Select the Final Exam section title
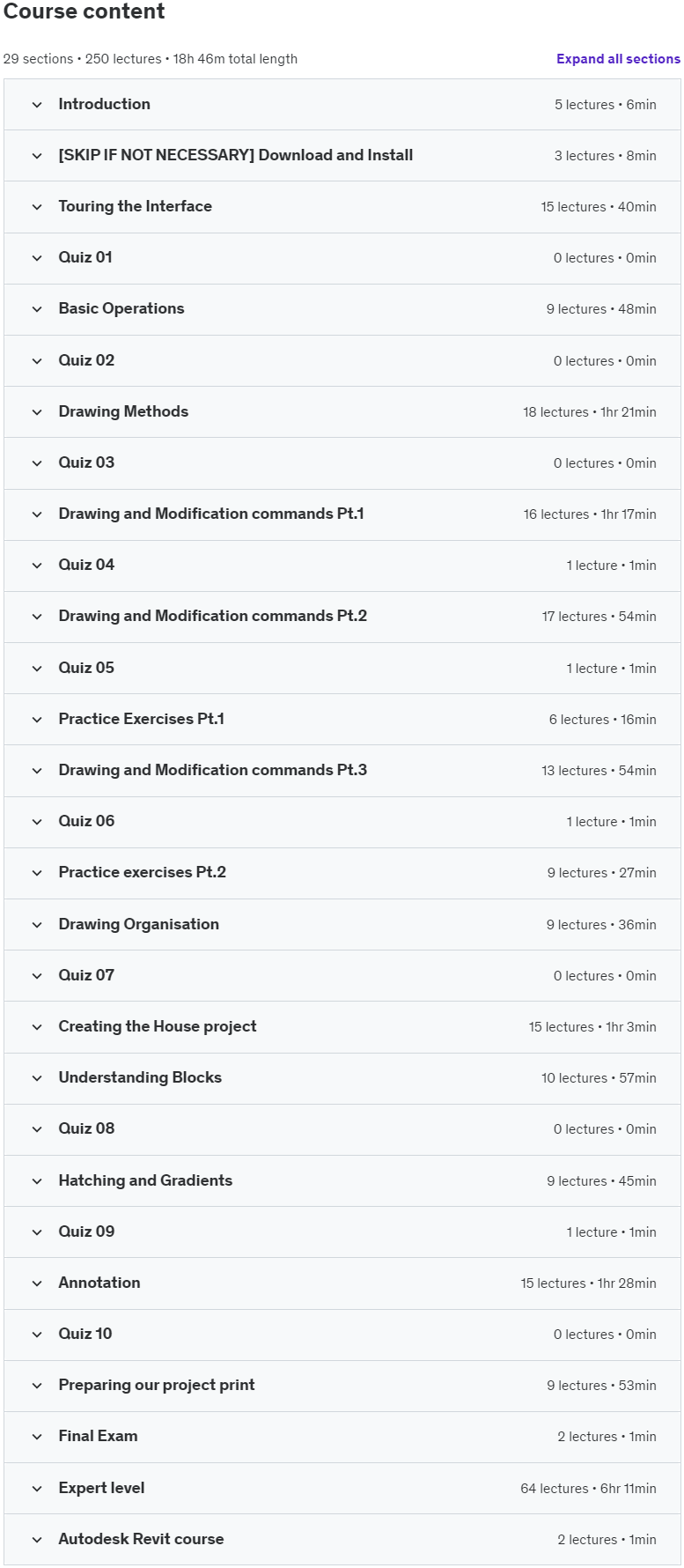The width and height of the screenshot is (684, 1568). coord(98,1436)
